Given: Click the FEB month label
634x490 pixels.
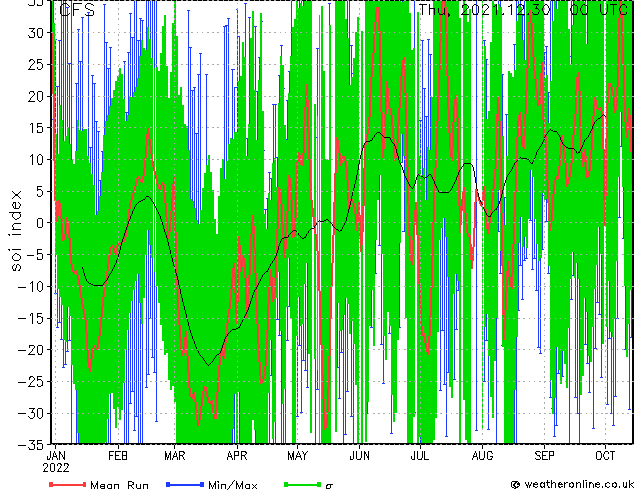Looking at the screenshot, I should click(x=118, y=456).
